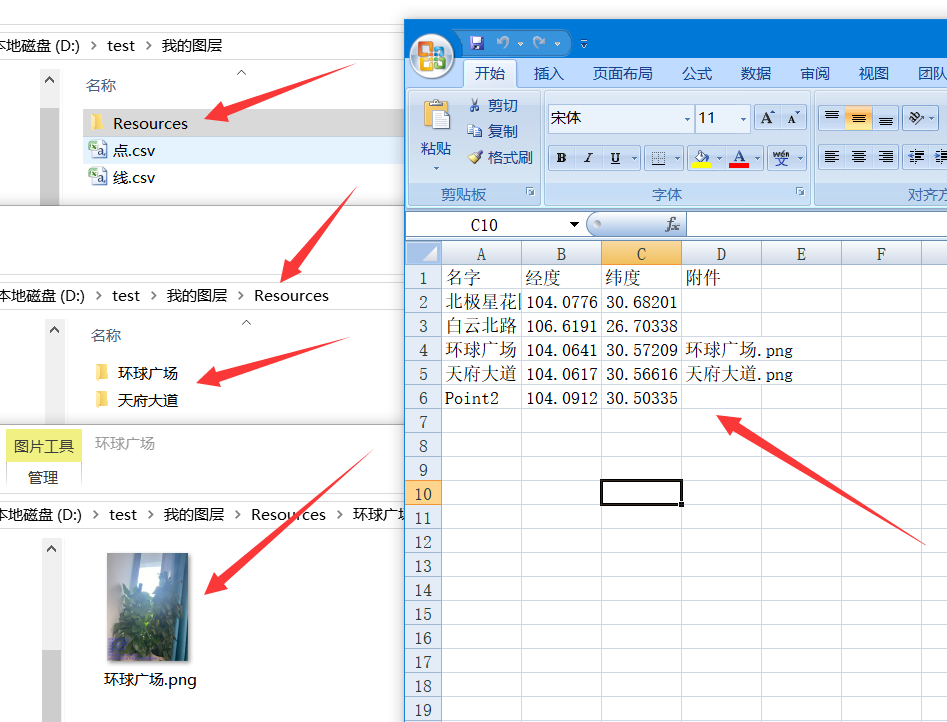
Task: Click cell containing Point2
Action: [481, 398]
